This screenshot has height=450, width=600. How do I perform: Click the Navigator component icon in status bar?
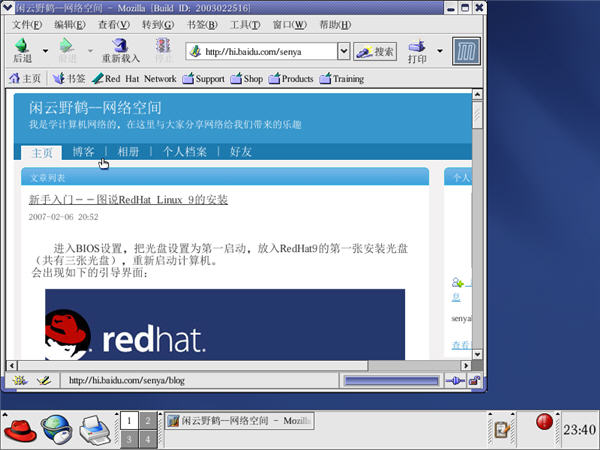[19, 380]
